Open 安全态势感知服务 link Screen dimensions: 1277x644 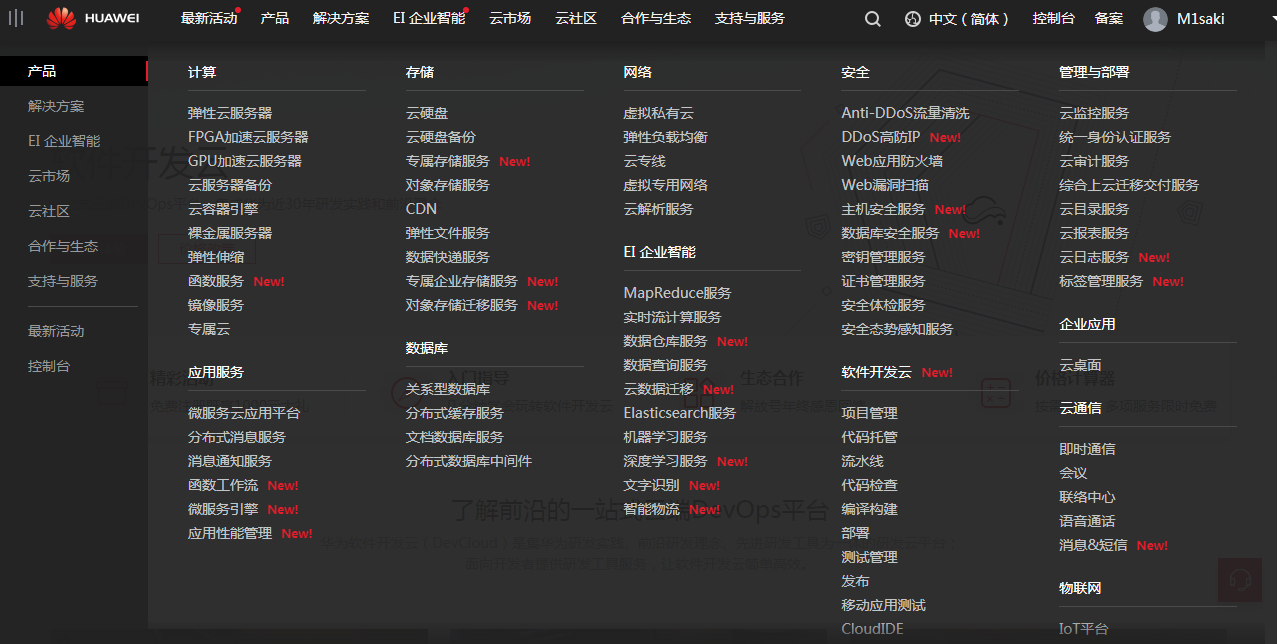click(897, 329)
